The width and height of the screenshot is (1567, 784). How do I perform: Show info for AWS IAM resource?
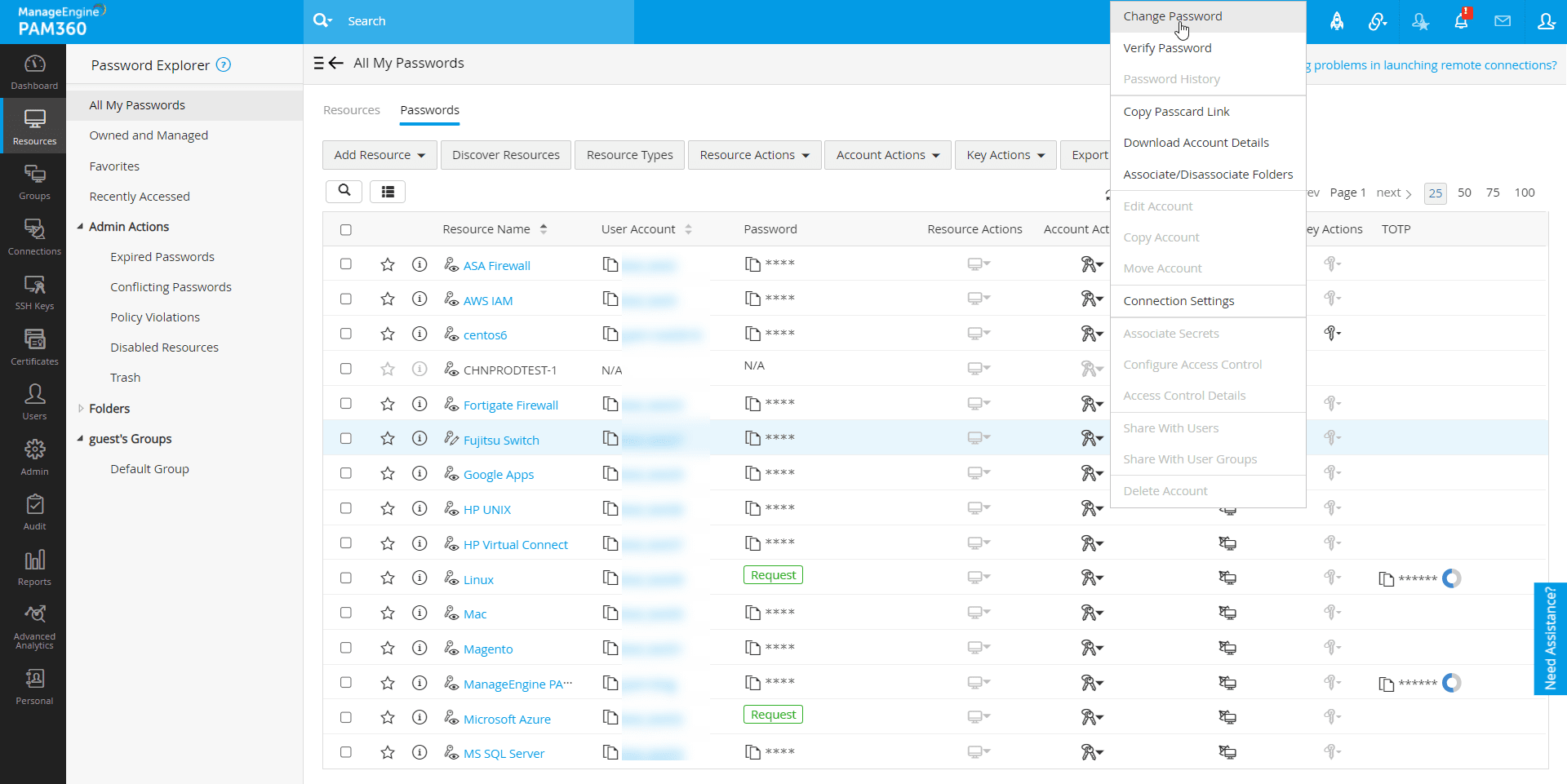[419, 299]
